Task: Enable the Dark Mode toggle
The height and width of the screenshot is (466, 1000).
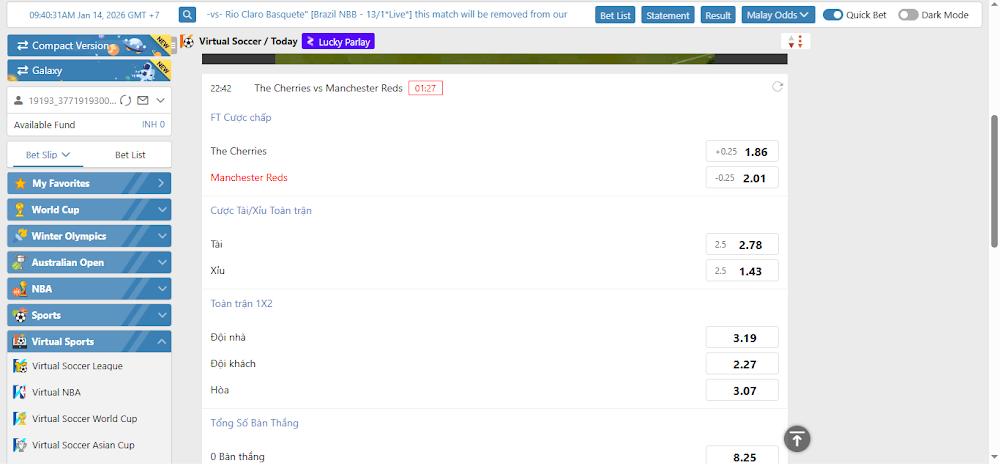Action: click(908, 15)
